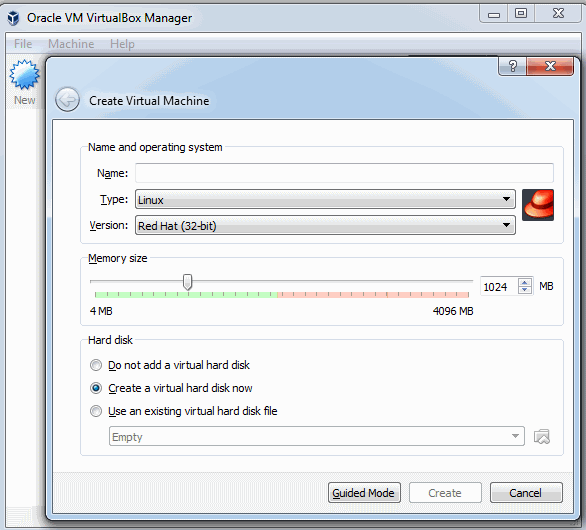Open the File menu
The height and width of the screenshot is (530, 586).
[23, 44]
